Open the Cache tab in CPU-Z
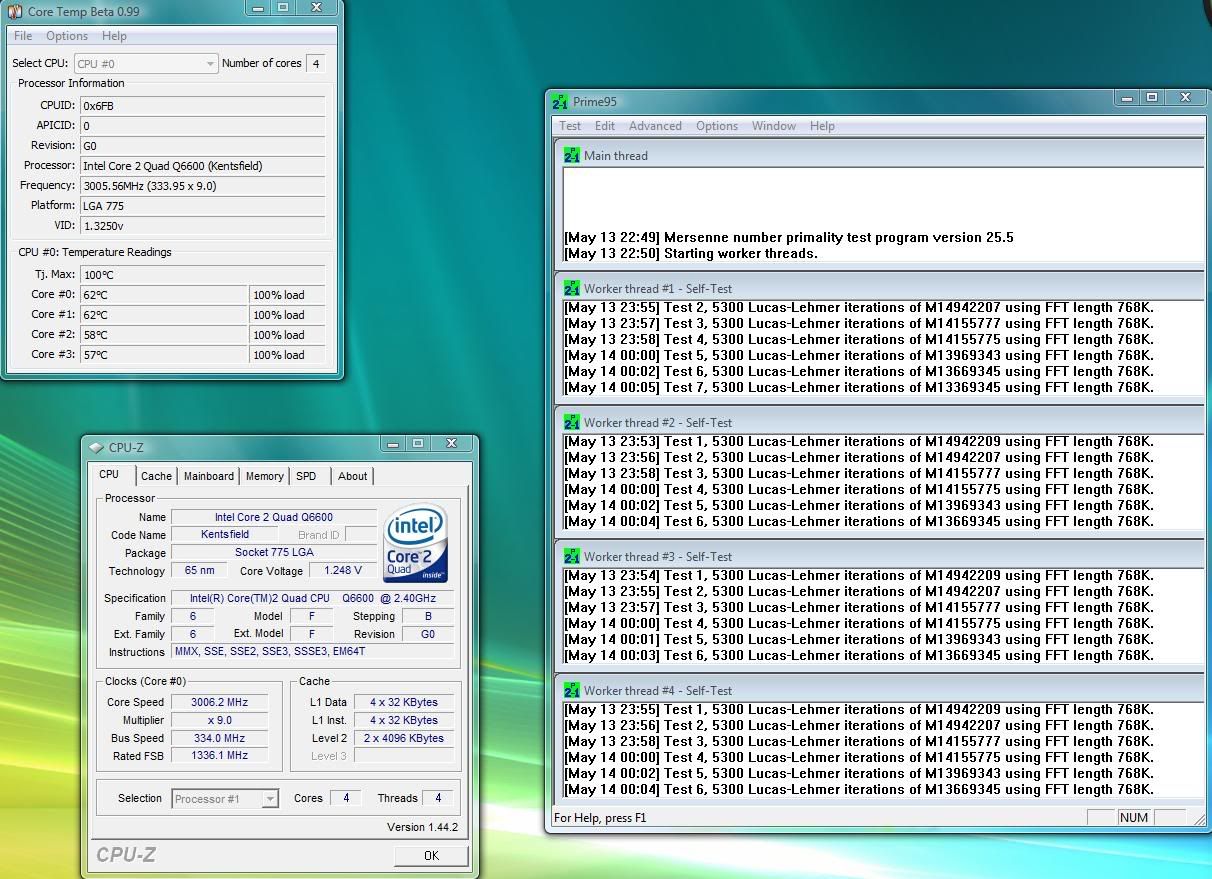The image size is (1212, 879). point(156,476)
